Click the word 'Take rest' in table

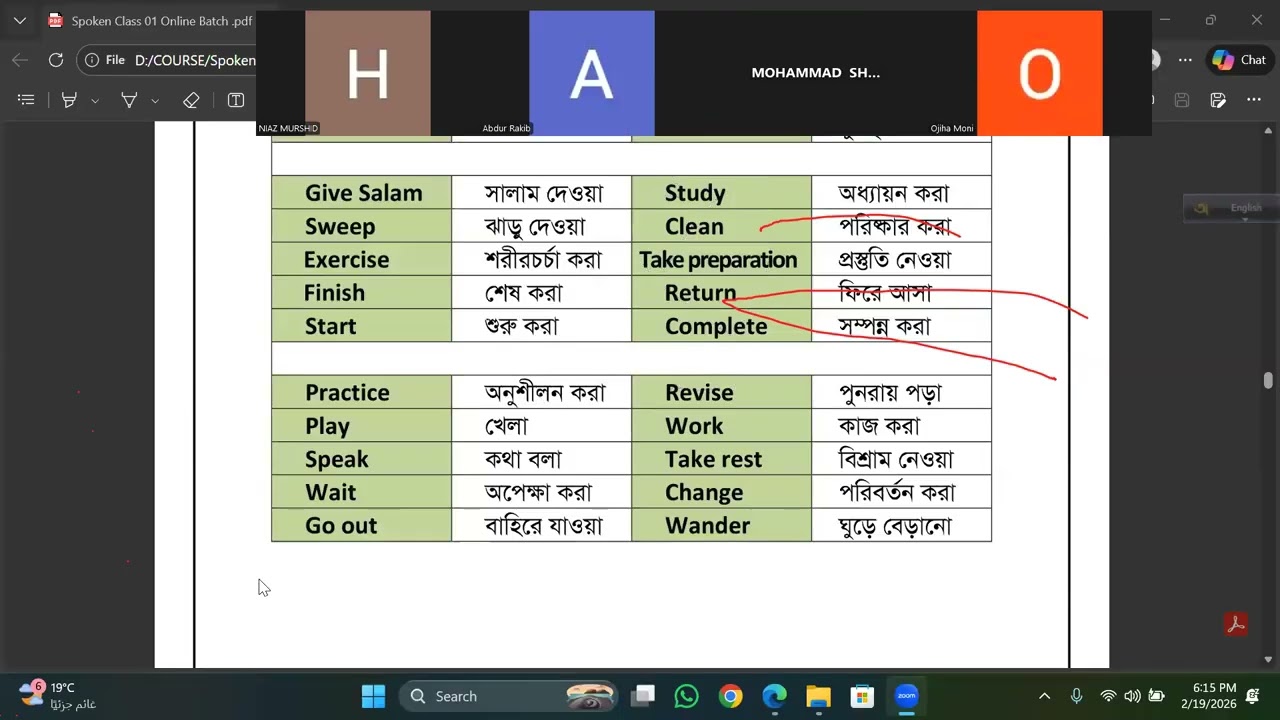pyautogui.click(x=713, y=459)
